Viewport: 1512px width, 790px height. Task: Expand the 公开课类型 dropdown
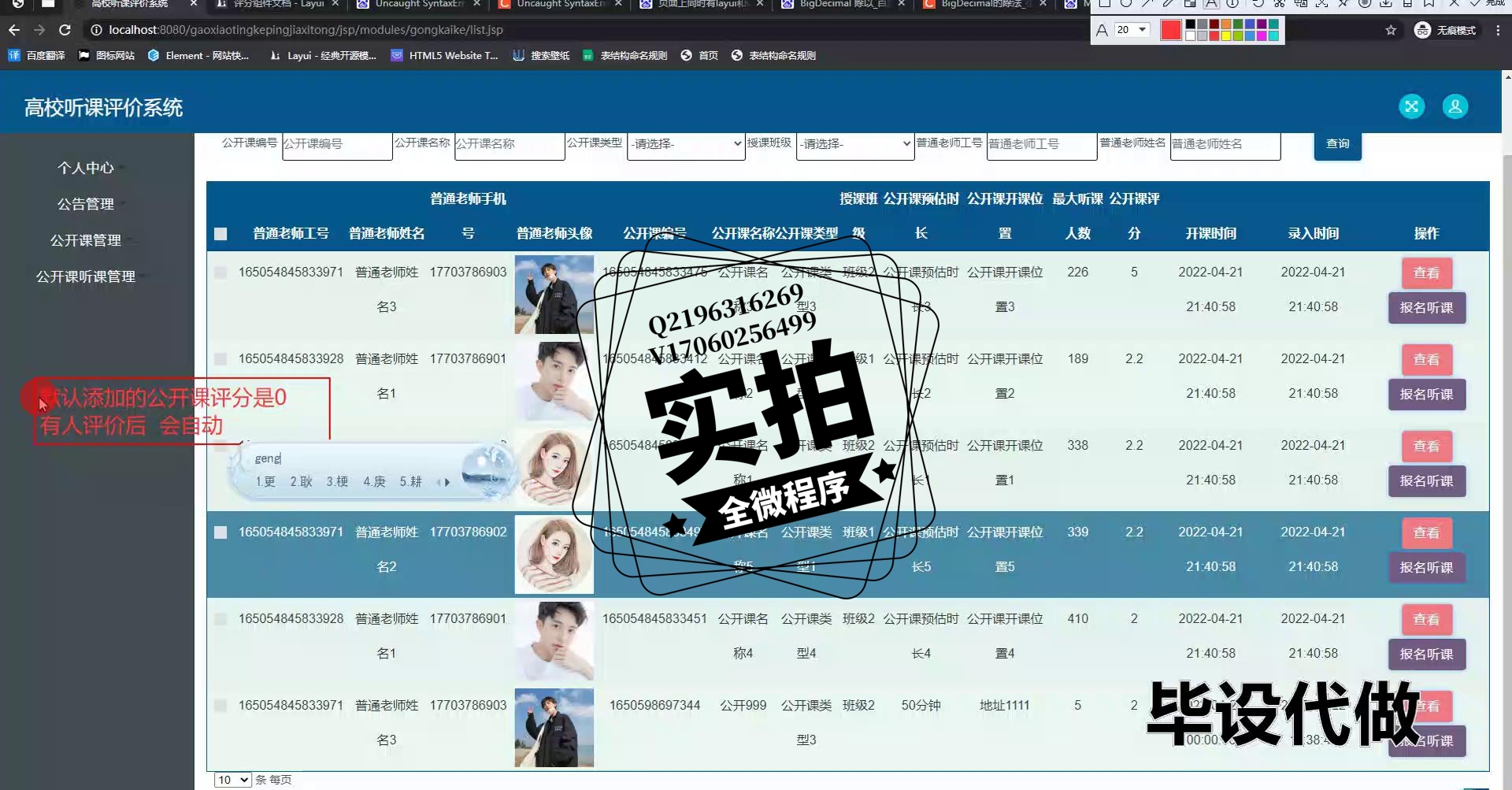point(686,144)
